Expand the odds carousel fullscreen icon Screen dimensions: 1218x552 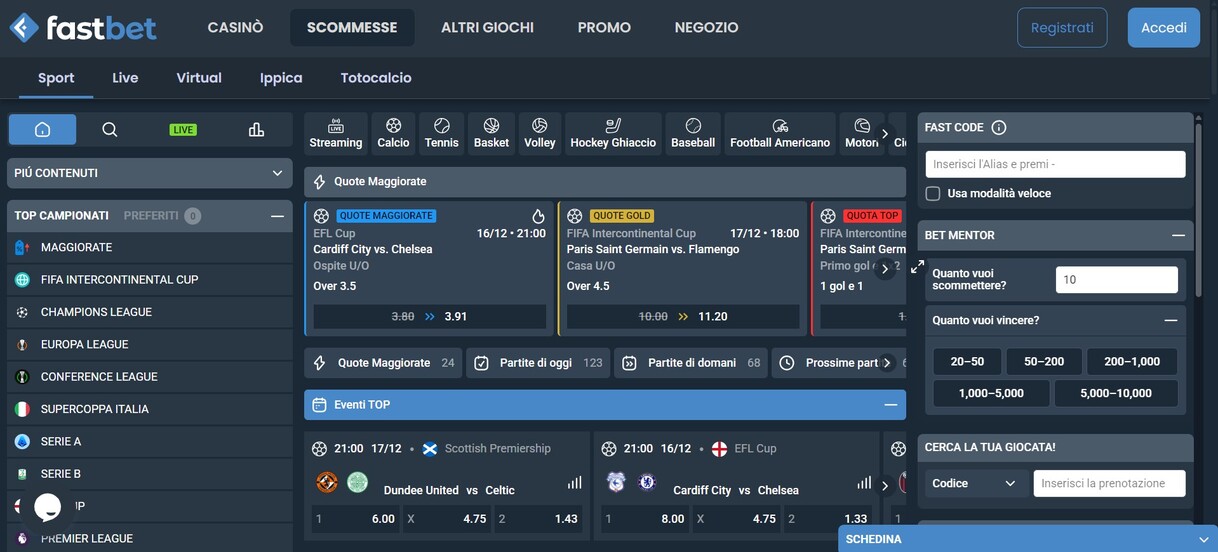pyautogui.click(x=918, y=267)
